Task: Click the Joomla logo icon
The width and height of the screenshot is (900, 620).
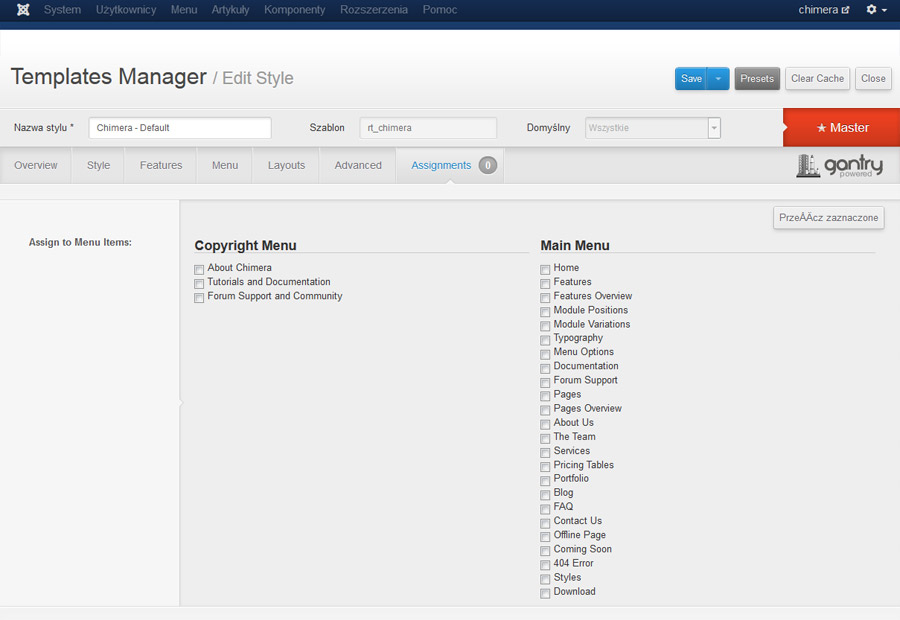Action: [x=23, y=10]
